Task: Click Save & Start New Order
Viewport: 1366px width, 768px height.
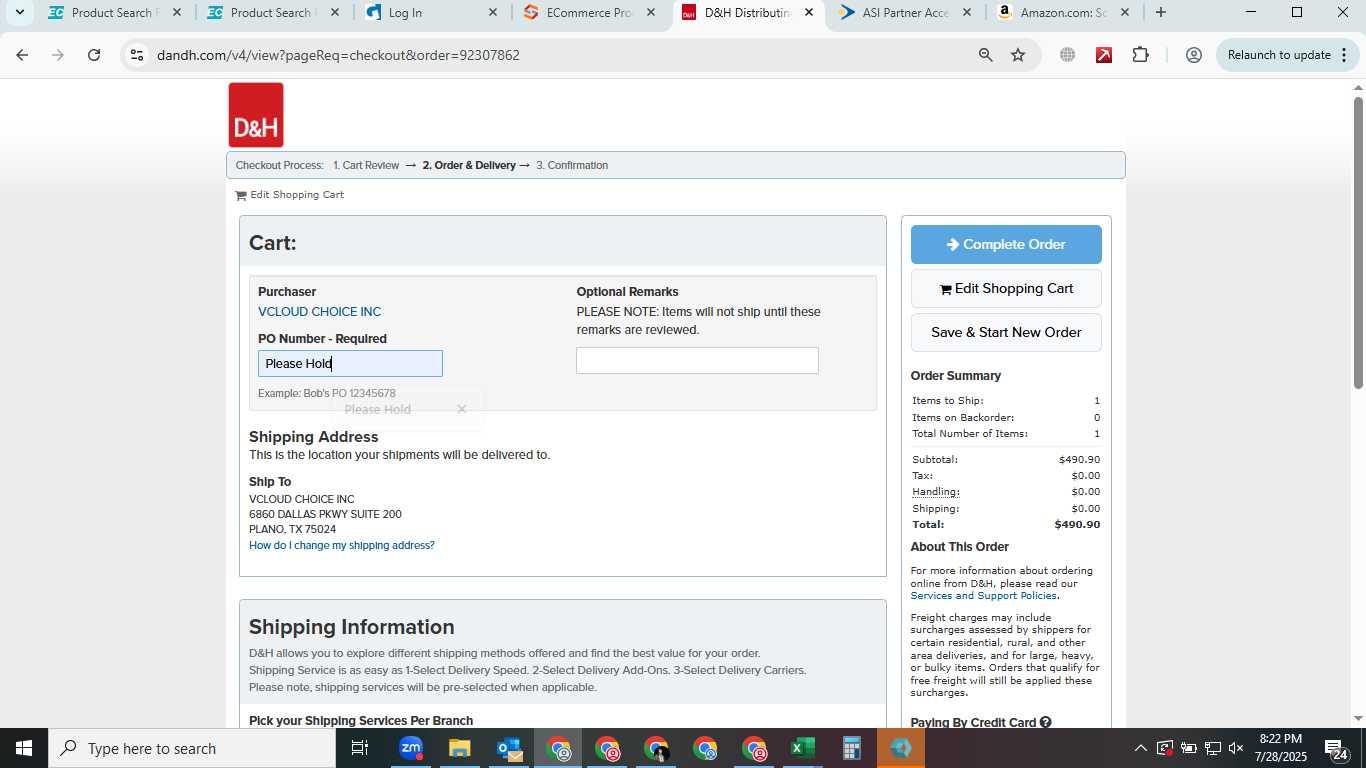Action: pos(1006,332)
